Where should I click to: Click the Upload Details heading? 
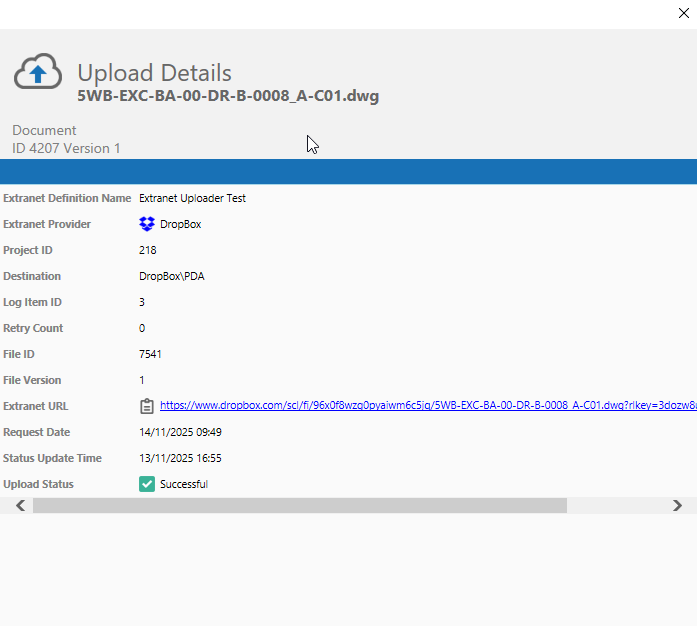[154, 73]
